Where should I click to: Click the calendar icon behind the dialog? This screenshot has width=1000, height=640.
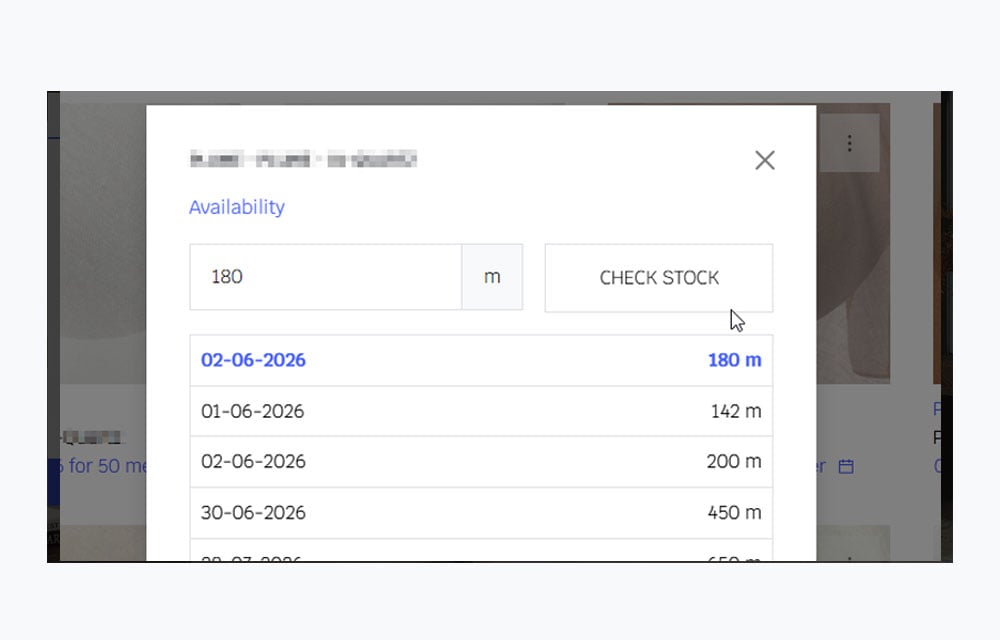846,467
